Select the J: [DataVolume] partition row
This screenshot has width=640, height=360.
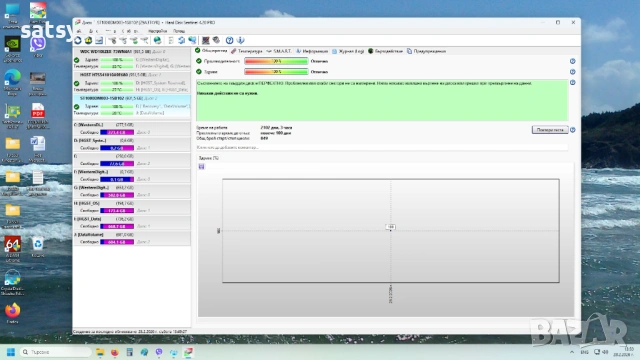(131, 238)
